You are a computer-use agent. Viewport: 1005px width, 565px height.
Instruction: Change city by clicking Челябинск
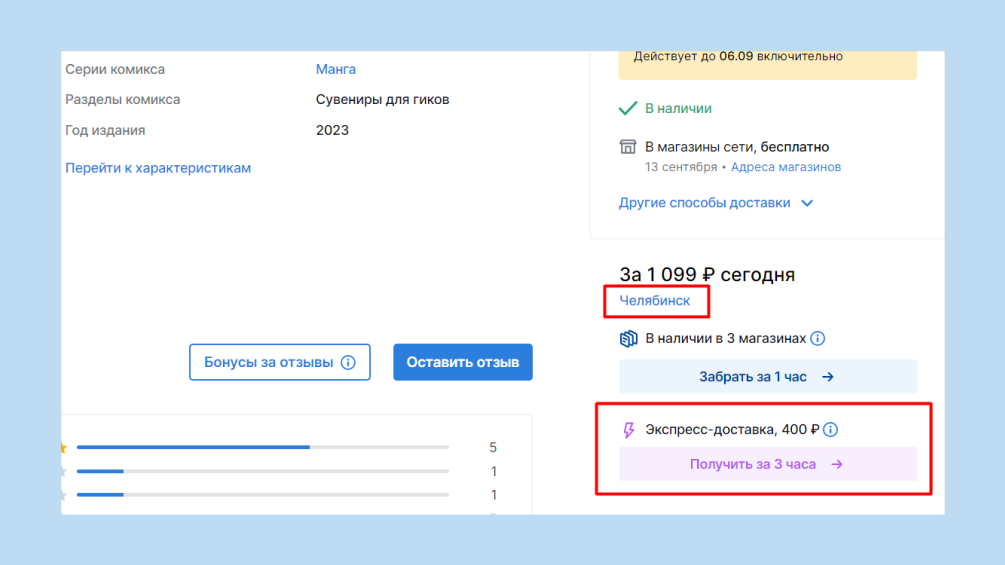(655, 300)
